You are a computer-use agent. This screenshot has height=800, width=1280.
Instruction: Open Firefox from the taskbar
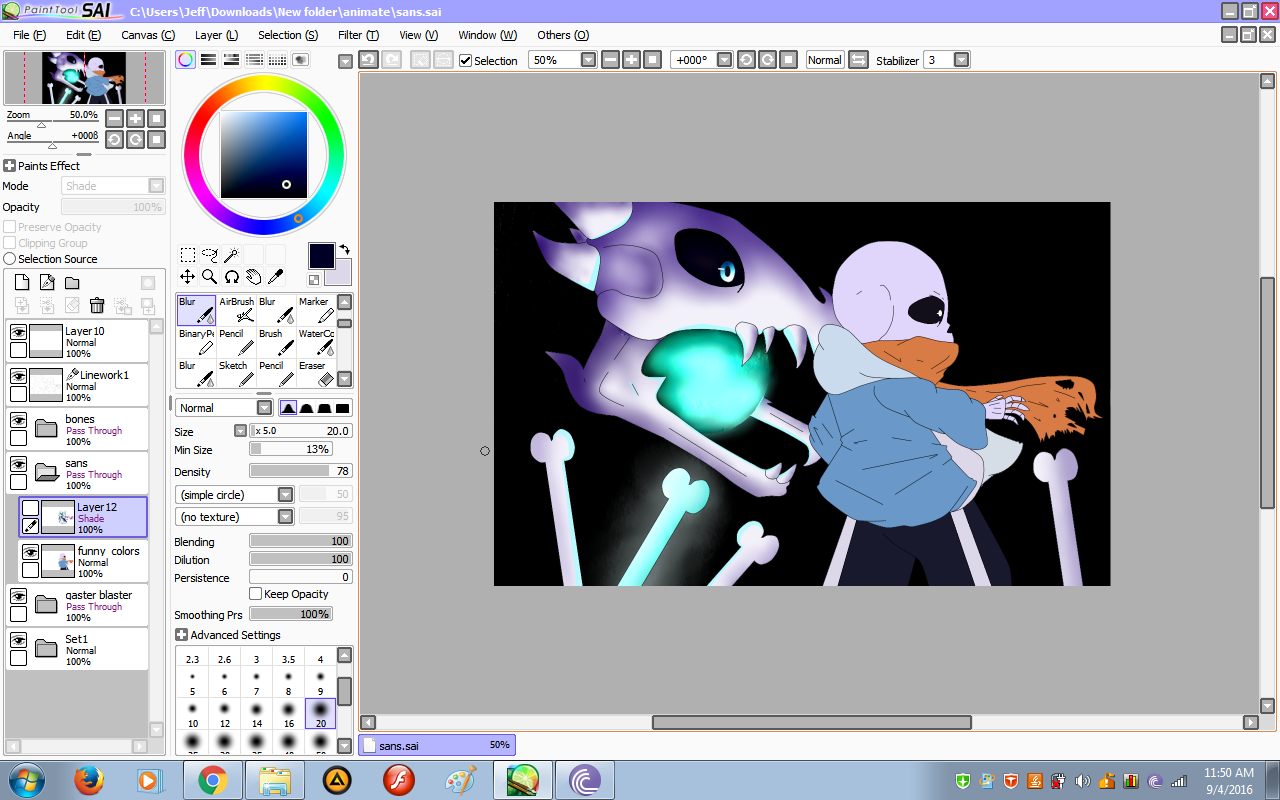tap(89, 779)
